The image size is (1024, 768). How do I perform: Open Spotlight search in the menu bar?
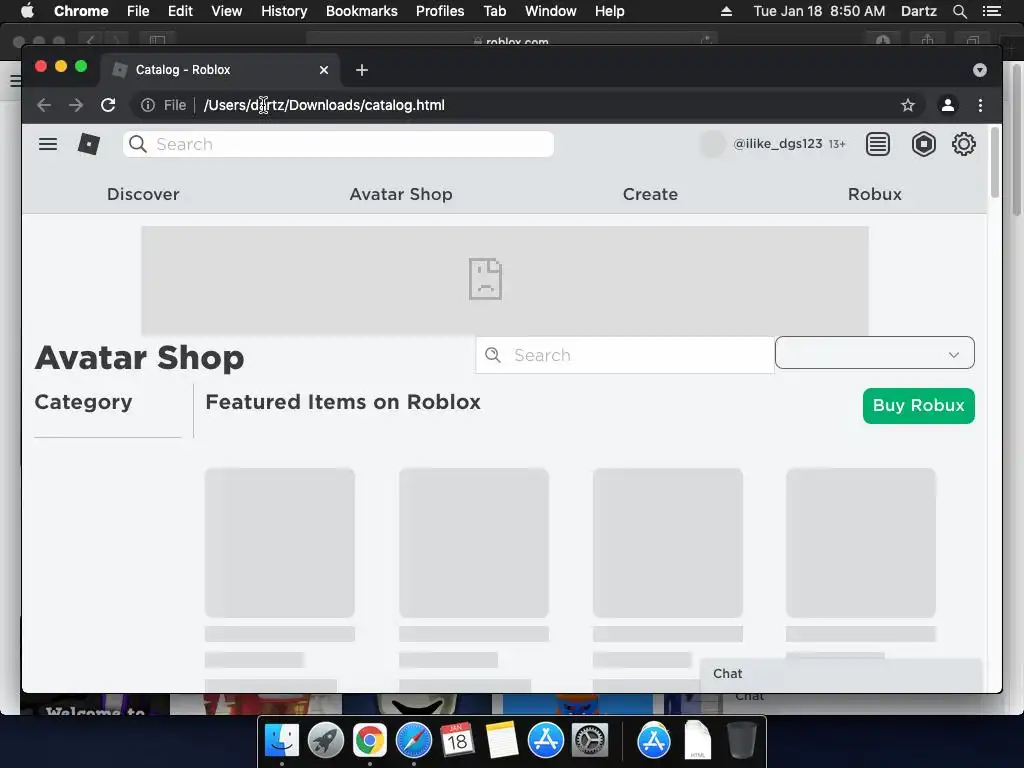click(959, 11)
